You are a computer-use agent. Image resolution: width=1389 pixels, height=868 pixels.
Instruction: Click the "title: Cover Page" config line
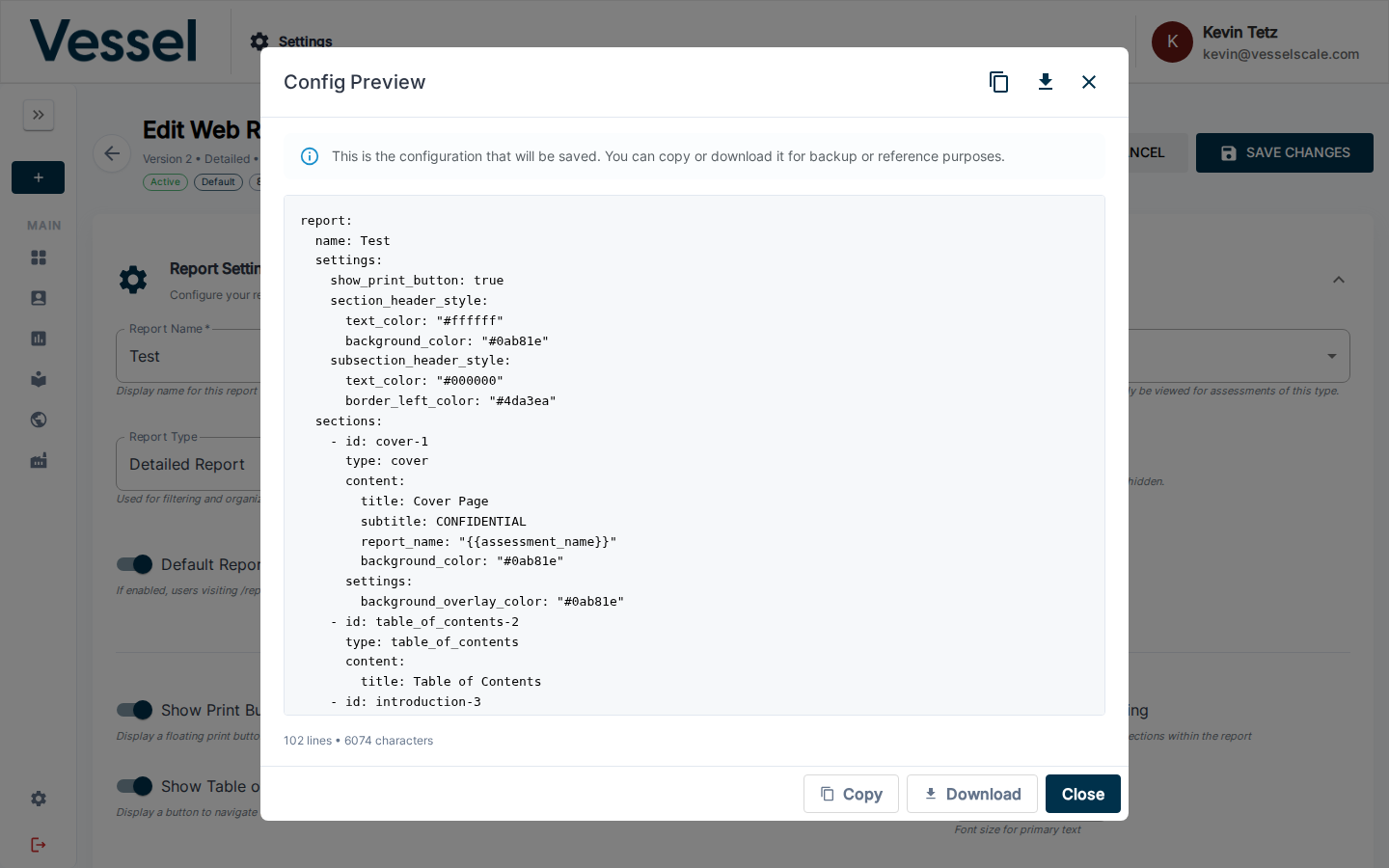coord(424,501)
